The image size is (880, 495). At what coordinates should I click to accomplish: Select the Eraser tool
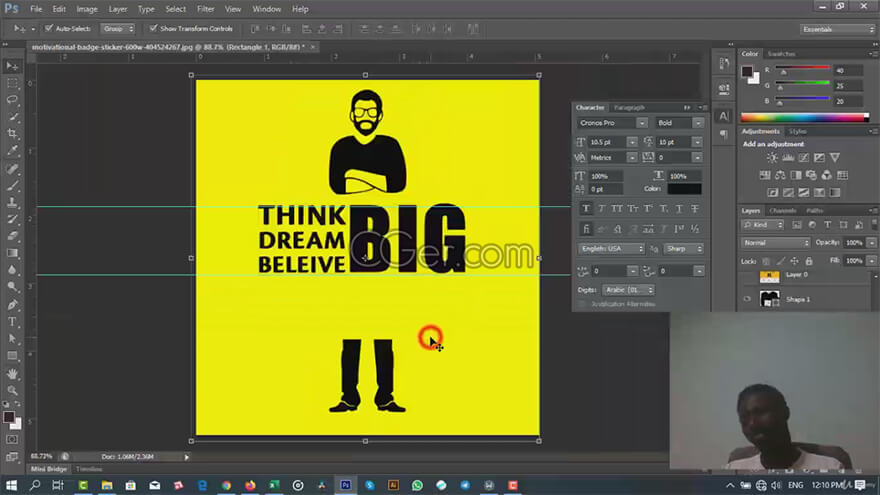click(12, 236)
